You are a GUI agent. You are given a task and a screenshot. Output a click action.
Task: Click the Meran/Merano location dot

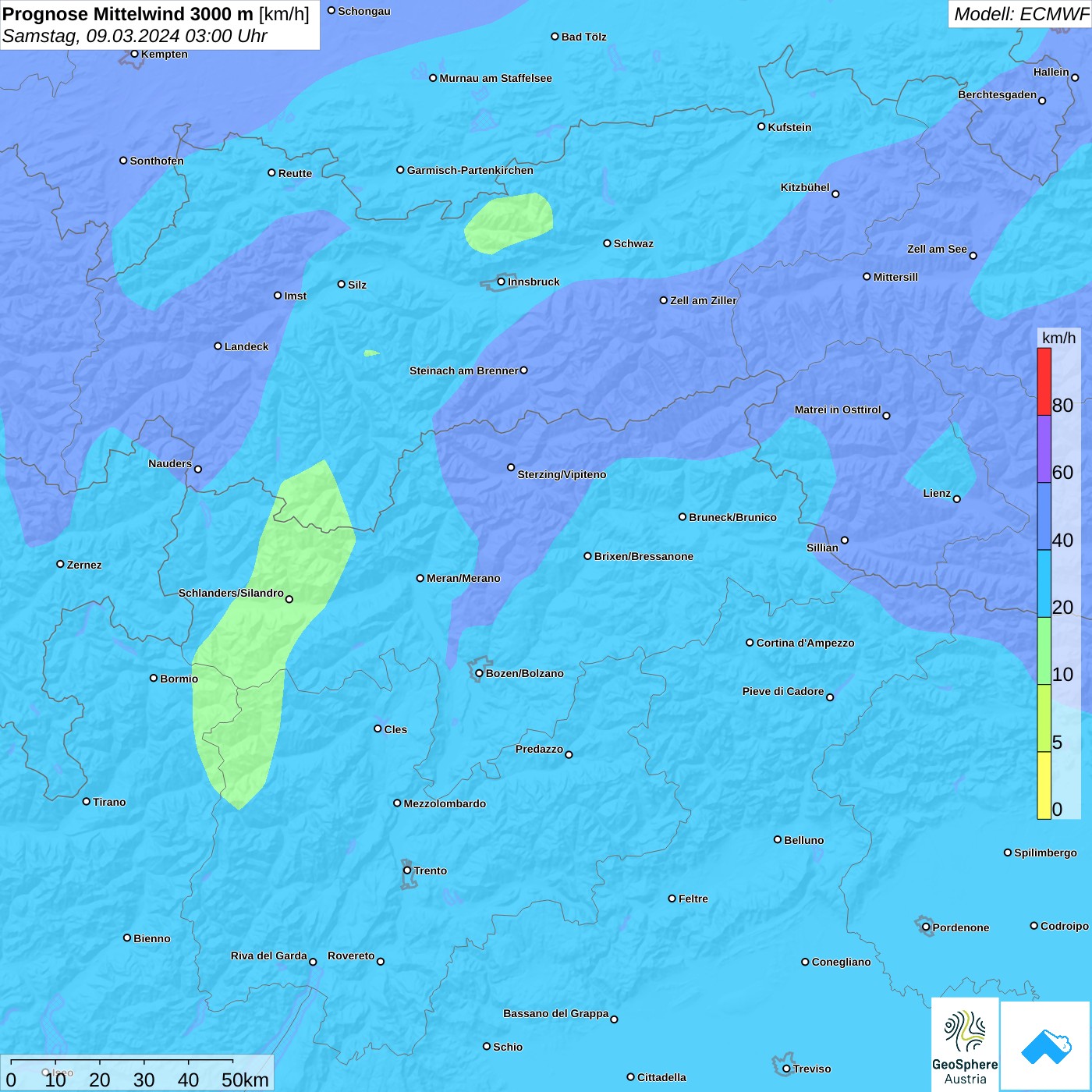pyautogui.click(x=420, y=578)
